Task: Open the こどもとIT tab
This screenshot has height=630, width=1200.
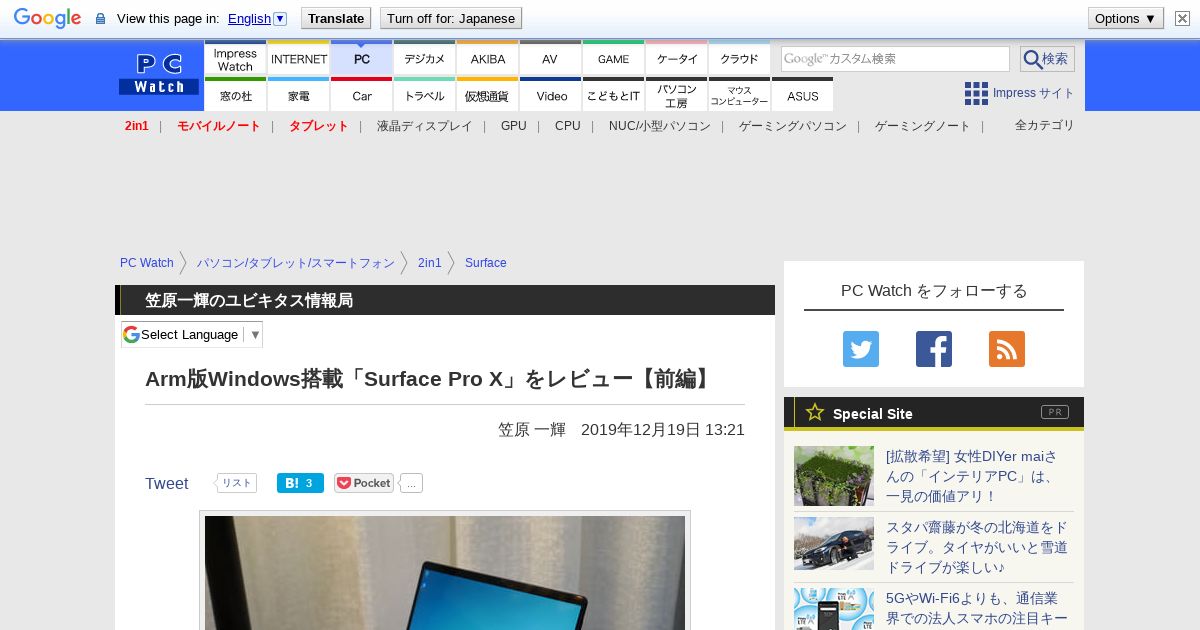Action: pos(613,95)
